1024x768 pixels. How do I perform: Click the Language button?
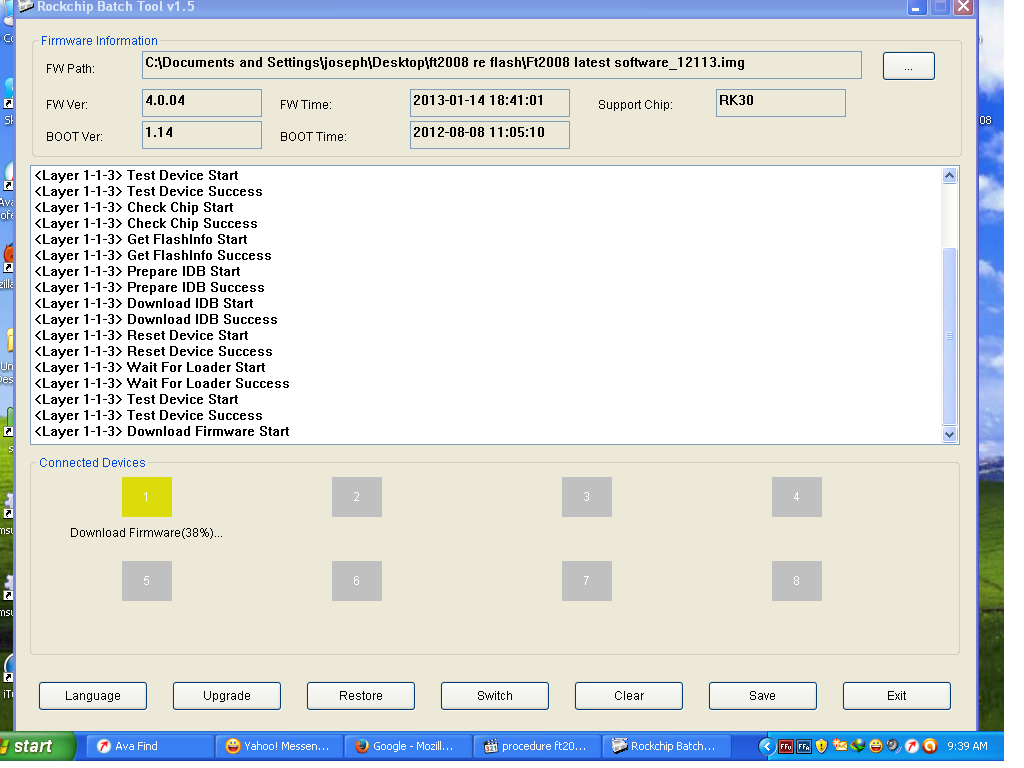coord(93,696)
